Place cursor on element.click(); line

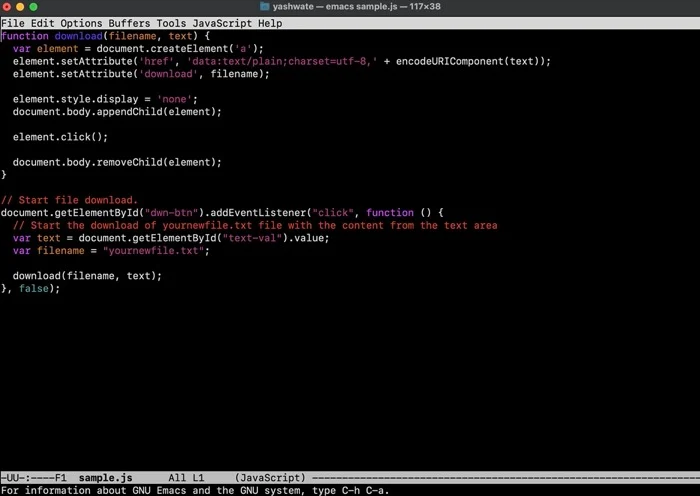[x=60, y=137]
